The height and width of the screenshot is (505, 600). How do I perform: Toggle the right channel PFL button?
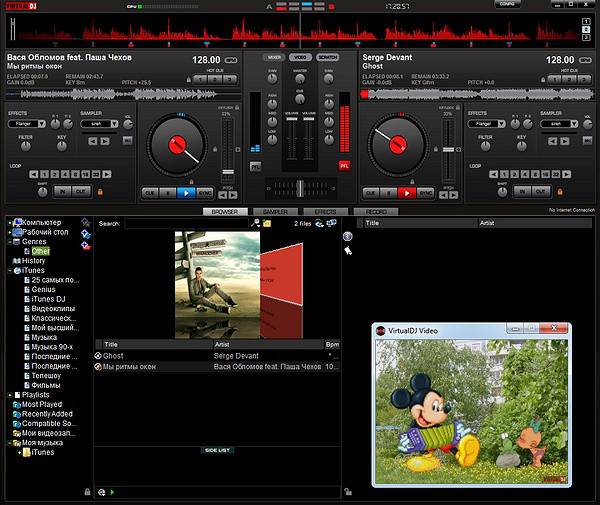pyautogui.click(x=345, y=165)
